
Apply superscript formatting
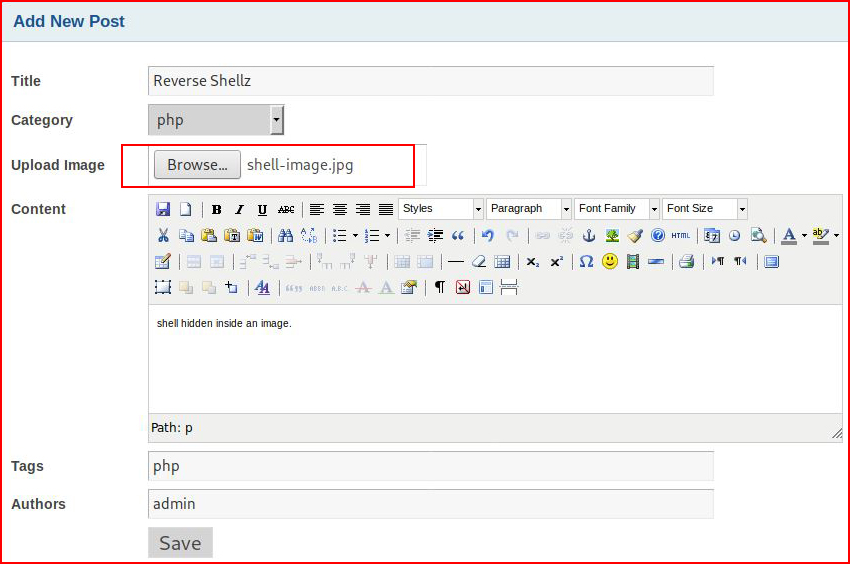click(x=556, y=261)
